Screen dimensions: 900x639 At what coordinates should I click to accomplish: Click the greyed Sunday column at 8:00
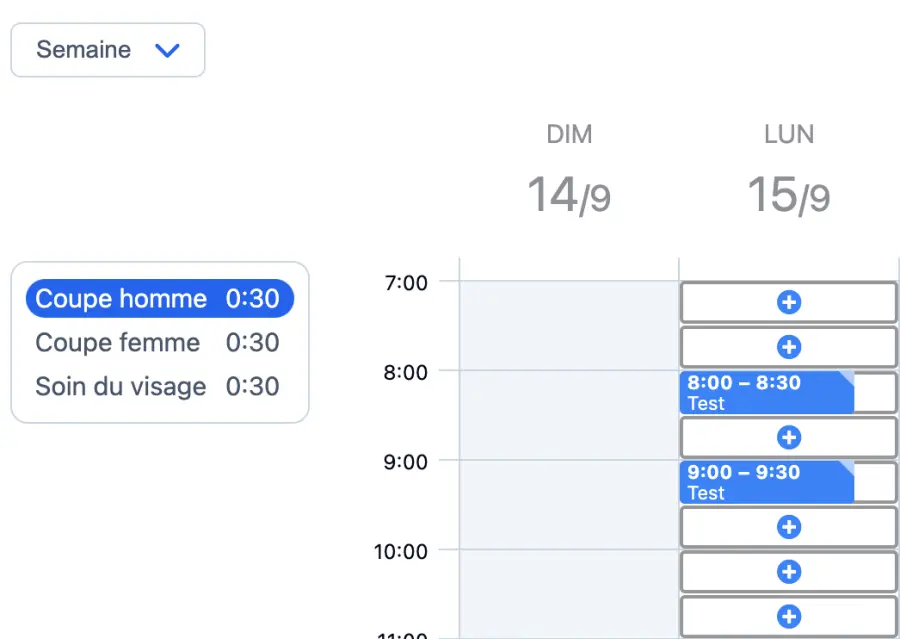tap(569, 392)
